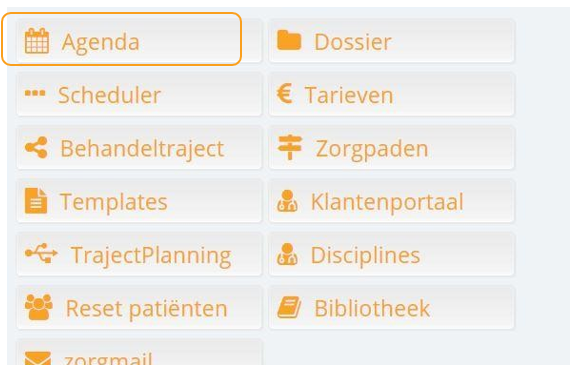The width and height of the screenshot is (573, 365).
Task: Click the doctor icon beside Disciplines
Action: (x=287, y=254)
